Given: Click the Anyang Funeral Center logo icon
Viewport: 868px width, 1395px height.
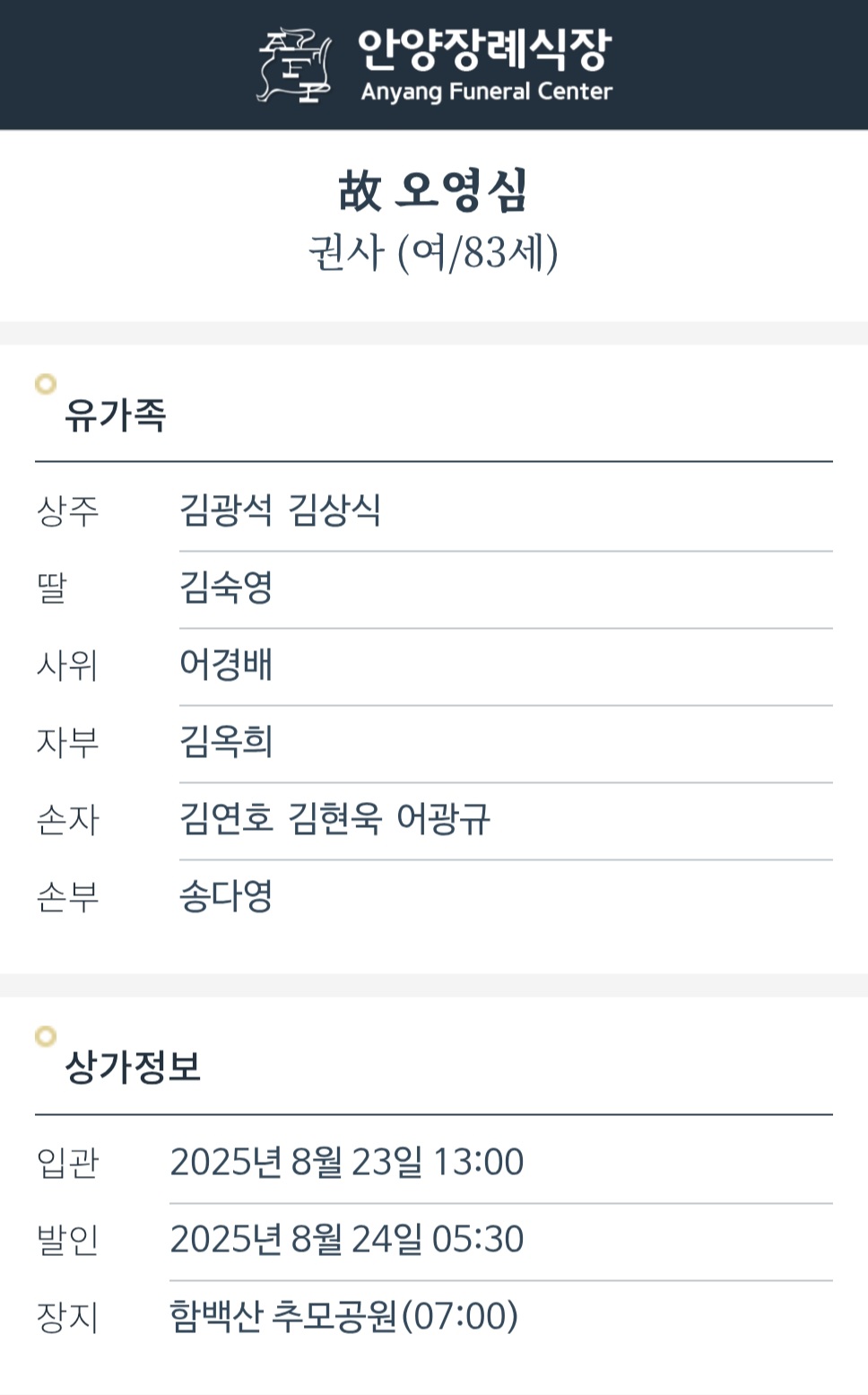Looking at the screenshot, I should (295, 65).
